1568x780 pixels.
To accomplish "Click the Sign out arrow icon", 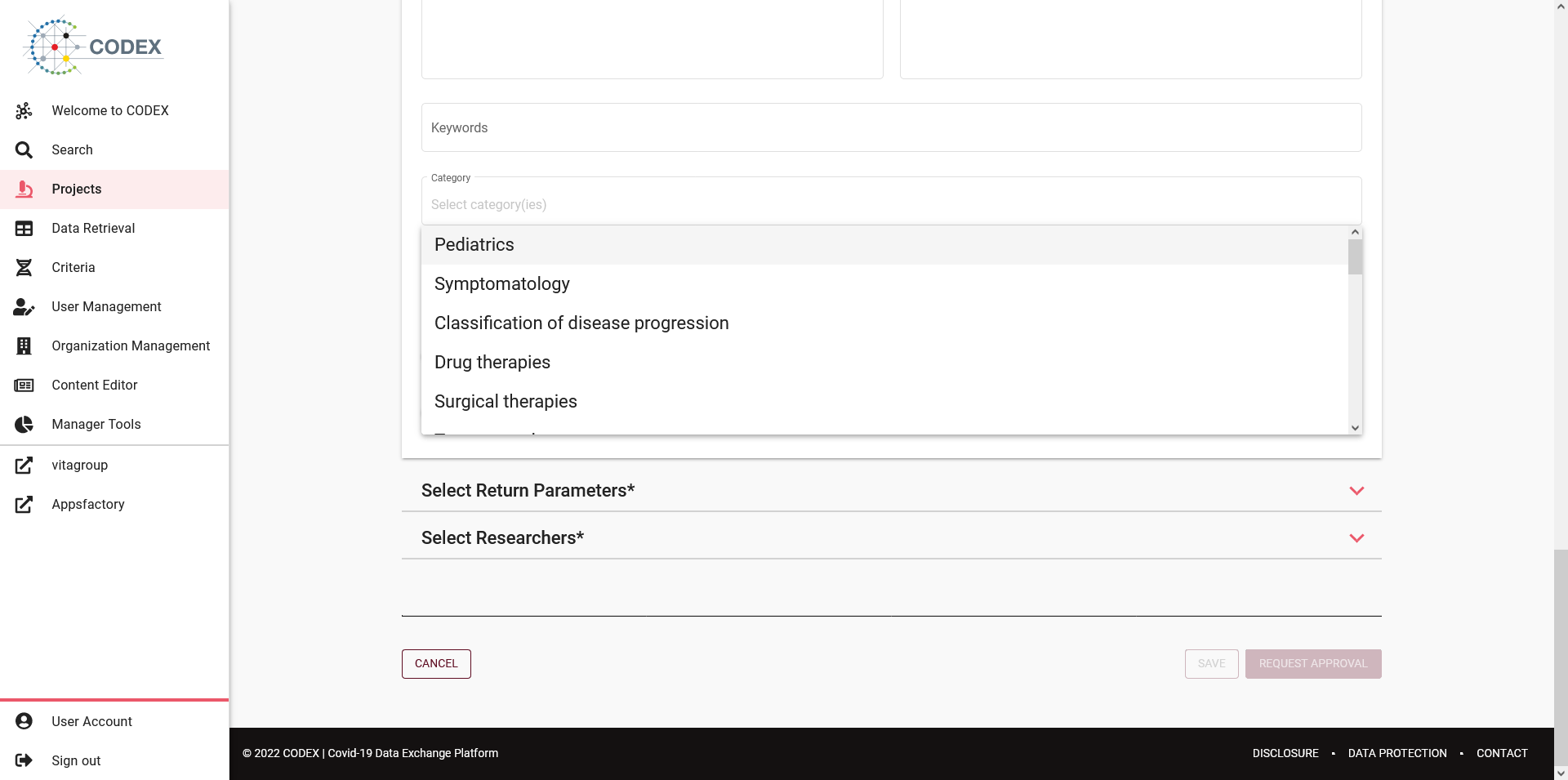I will point(24,760).
